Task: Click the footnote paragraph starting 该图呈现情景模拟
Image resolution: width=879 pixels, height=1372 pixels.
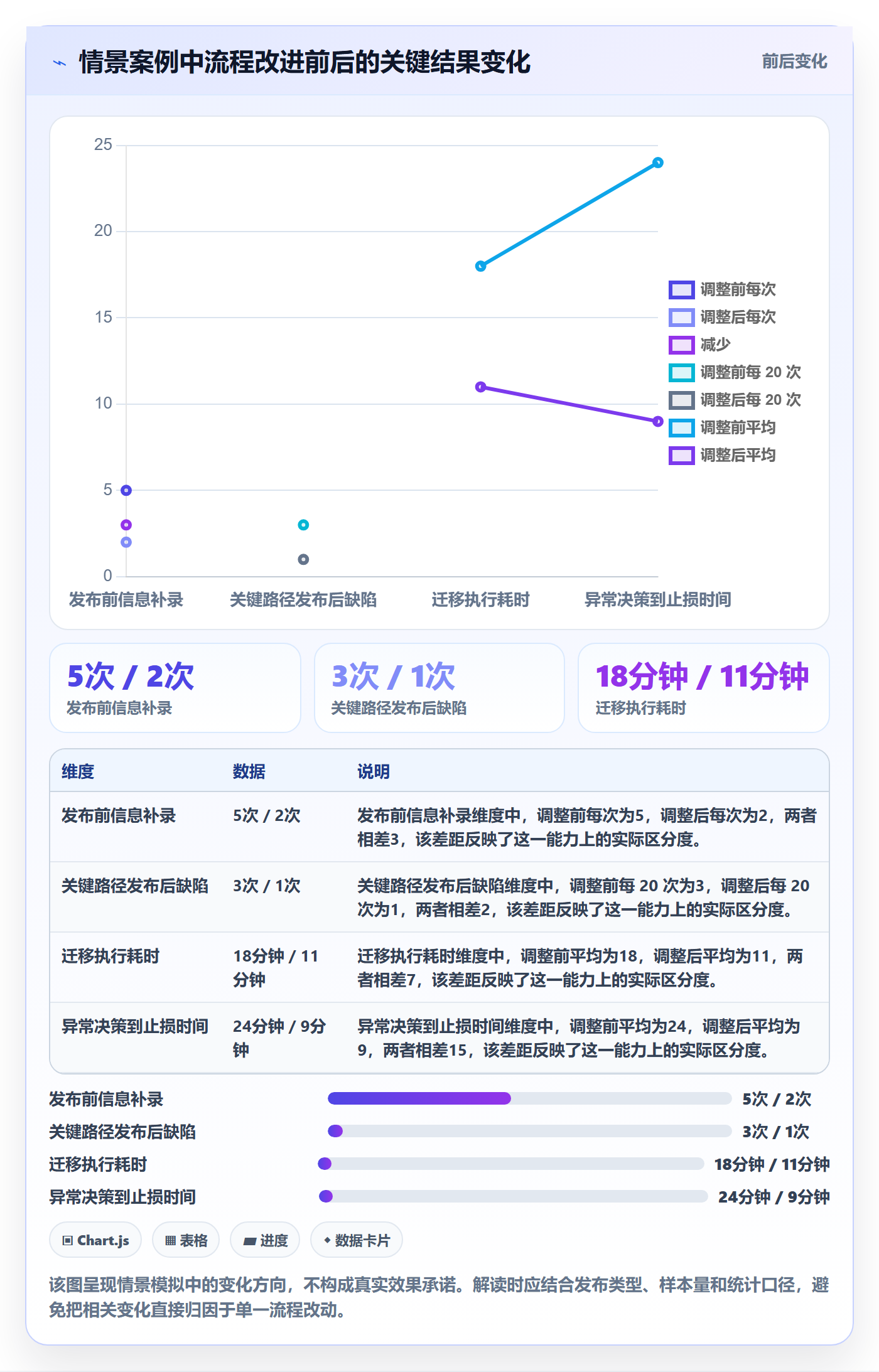Action: [x=439, y=1297]
